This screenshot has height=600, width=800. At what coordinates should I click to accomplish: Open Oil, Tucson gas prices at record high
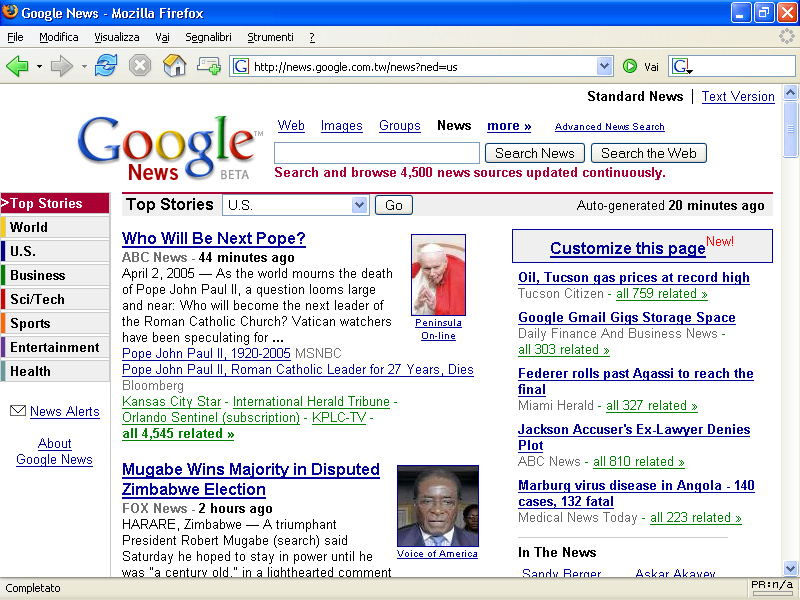[634, 278]
